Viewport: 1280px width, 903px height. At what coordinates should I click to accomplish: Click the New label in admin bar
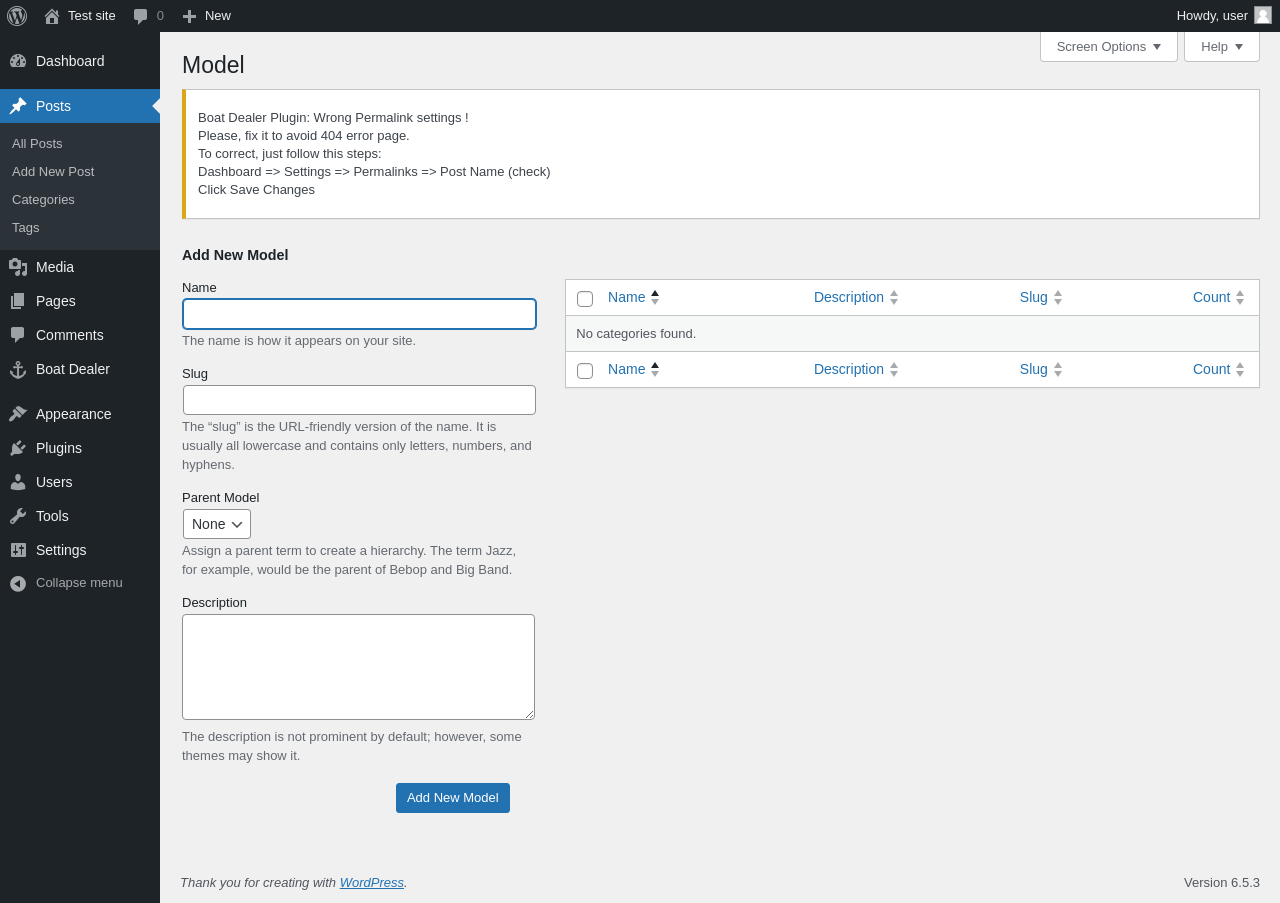click(x=218, y=15)
